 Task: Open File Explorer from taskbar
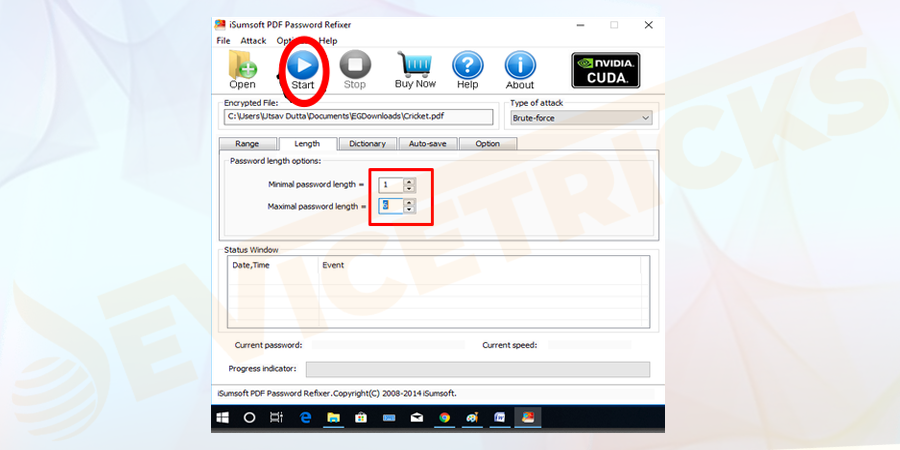333,418
